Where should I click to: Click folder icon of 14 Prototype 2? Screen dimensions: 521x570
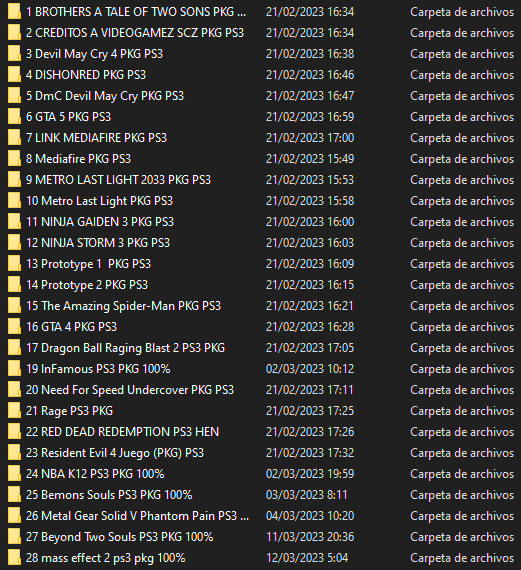pos(14,285)
